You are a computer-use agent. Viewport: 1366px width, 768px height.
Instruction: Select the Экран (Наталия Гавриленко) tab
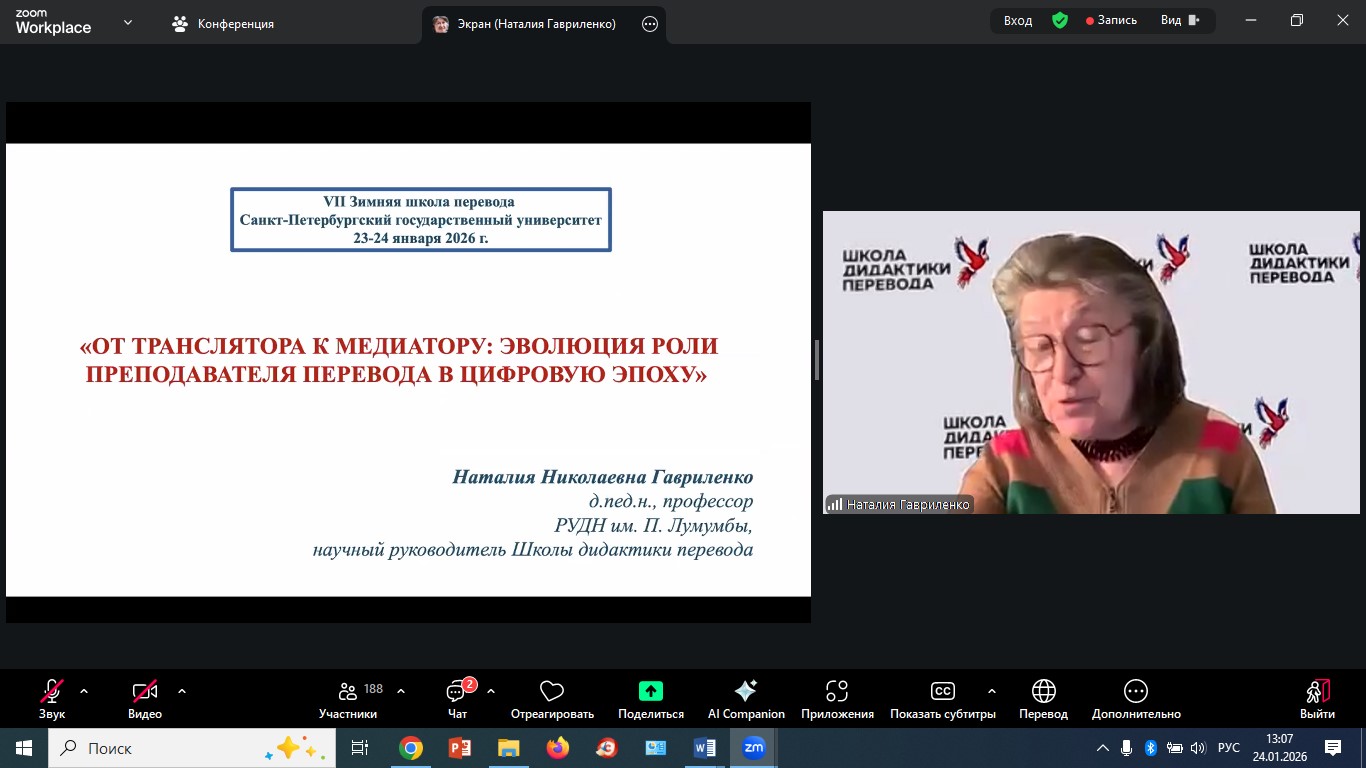[x=530, y=24]
